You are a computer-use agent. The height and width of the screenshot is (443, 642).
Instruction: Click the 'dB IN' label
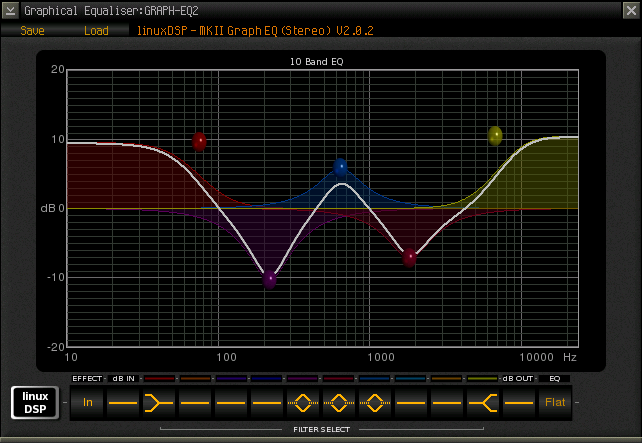123,379
